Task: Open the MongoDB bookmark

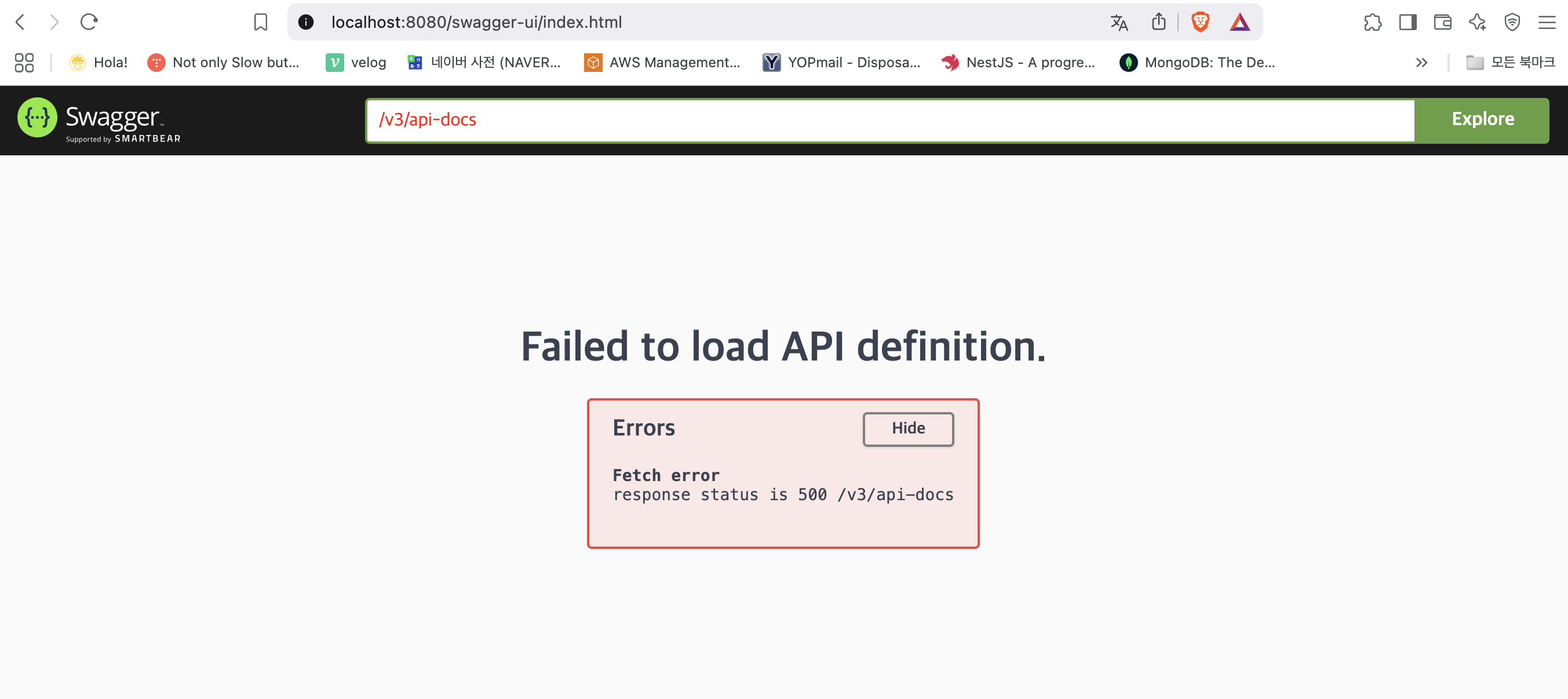Action: [x=1197, y=62]
